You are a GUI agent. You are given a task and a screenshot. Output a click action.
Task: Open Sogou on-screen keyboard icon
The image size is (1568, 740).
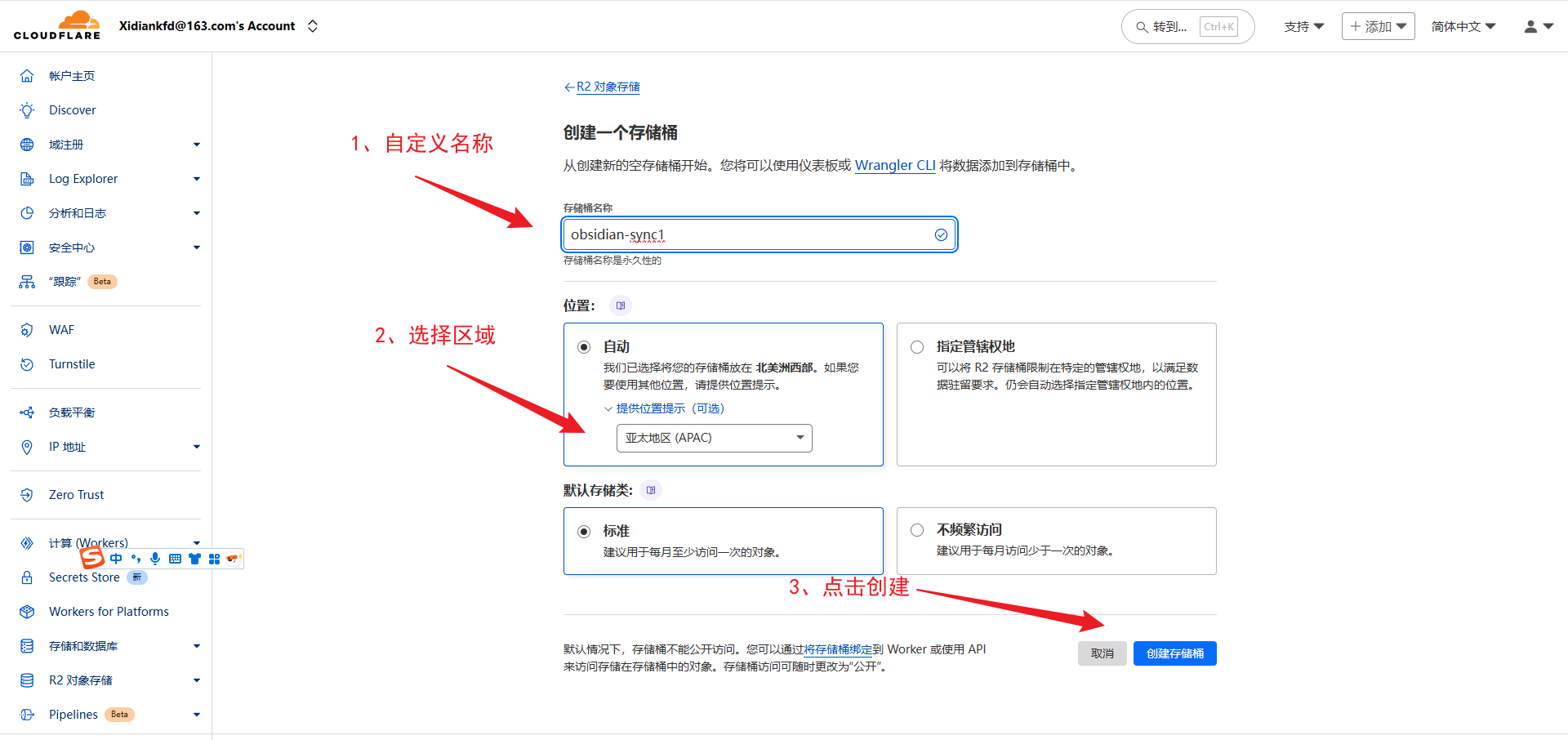[175, 559]
